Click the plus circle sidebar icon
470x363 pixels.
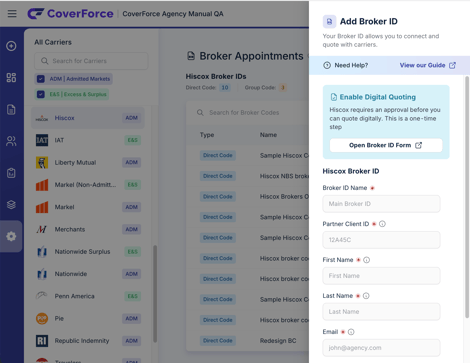pyautogui.click(x=11, y=46)
